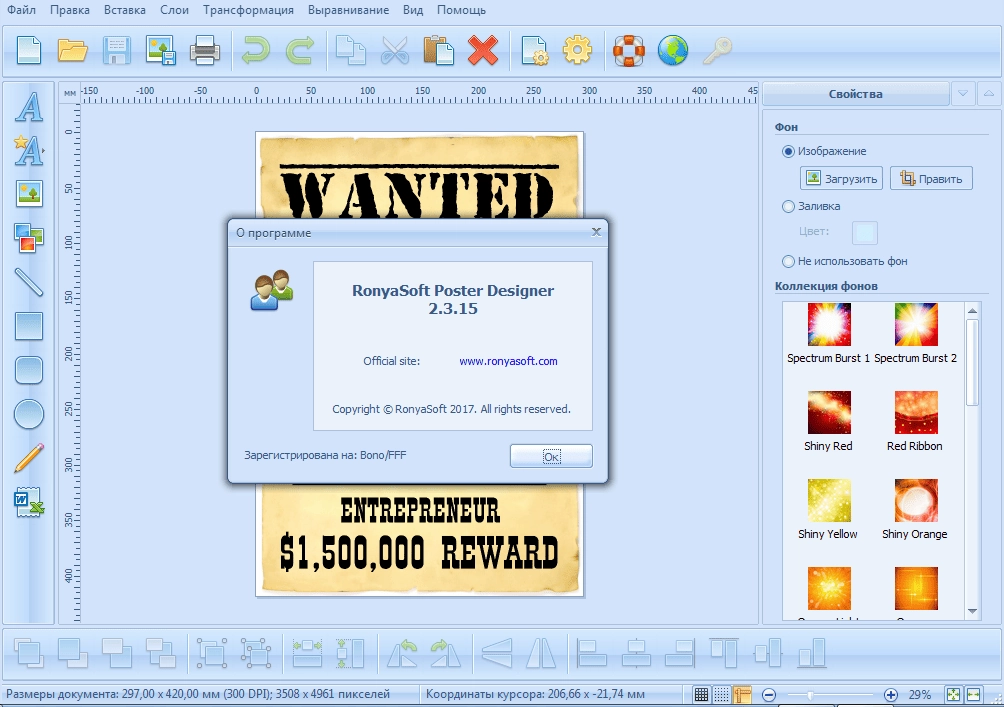Click the lifebuoy Help icon
The image size is (1004, 707).
[x=629, y=51]
